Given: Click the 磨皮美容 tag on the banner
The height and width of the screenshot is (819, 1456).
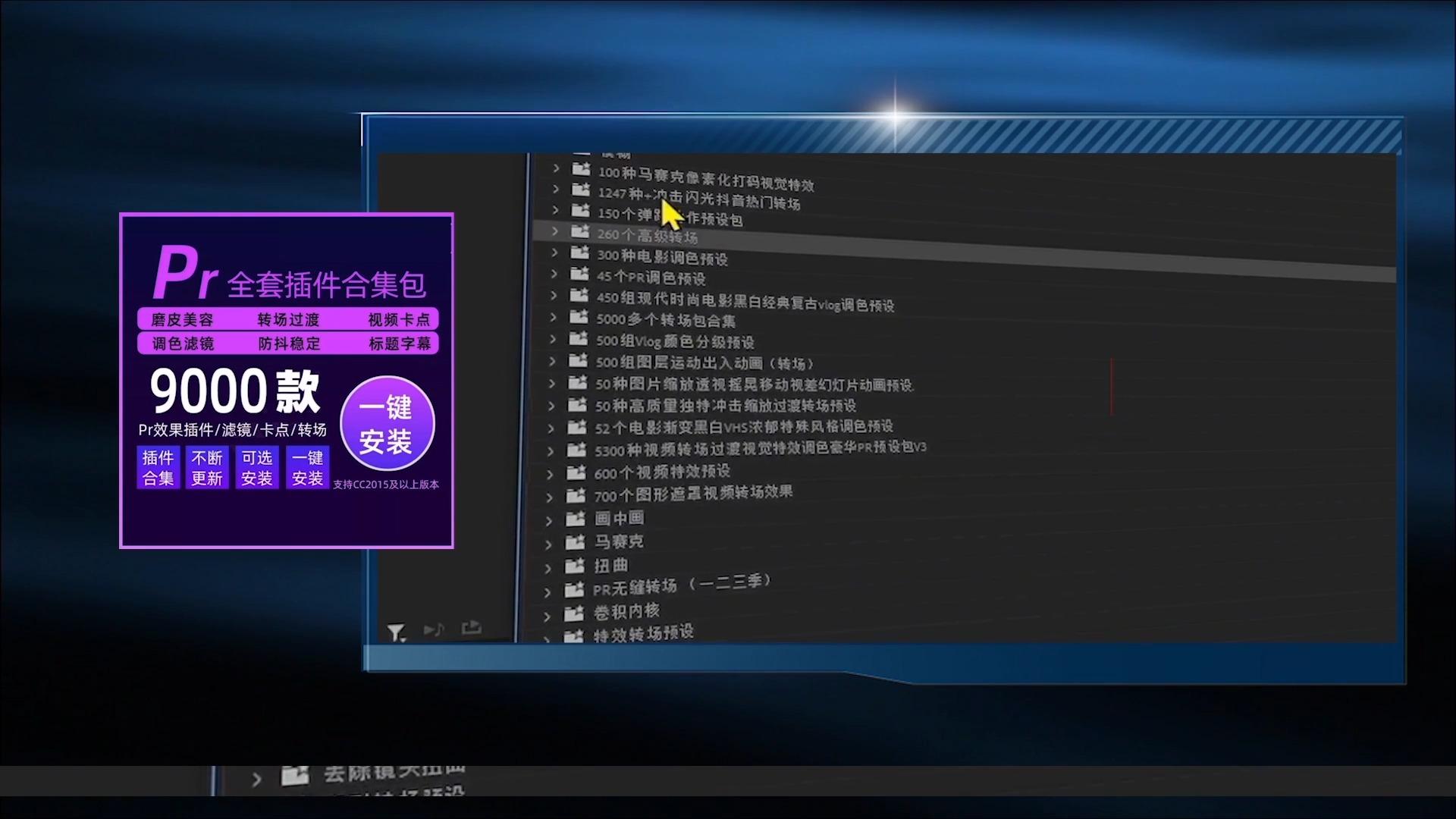Looking at the screenshot, I should [182, 319].
